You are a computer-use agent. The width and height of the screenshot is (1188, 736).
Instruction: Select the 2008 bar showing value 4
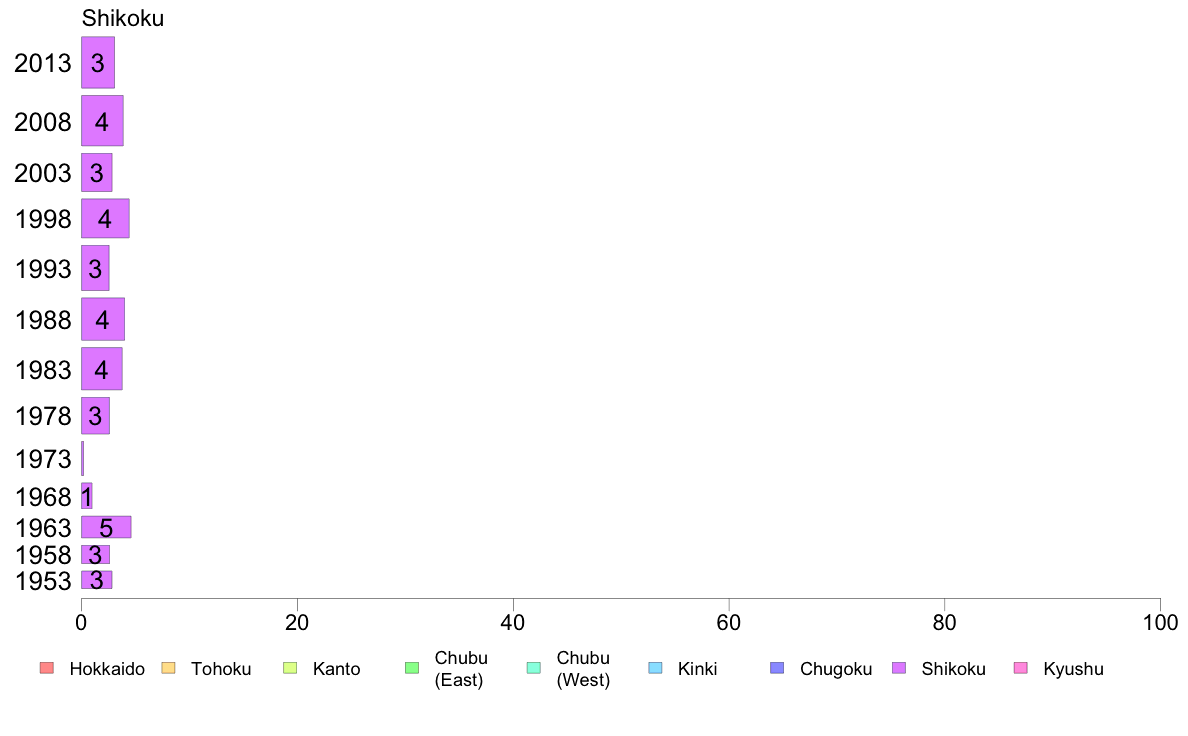102,121
